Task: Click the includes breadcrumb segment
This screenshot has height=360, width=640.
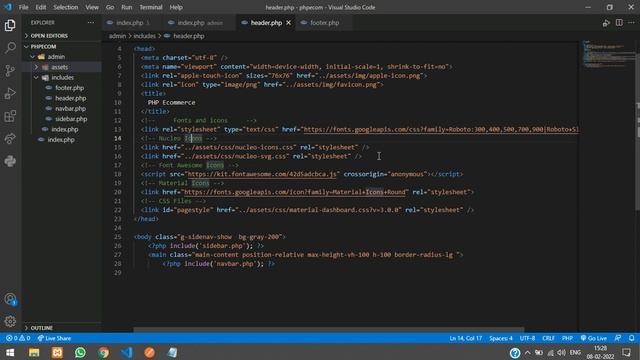Action: [x=144, y=36]
